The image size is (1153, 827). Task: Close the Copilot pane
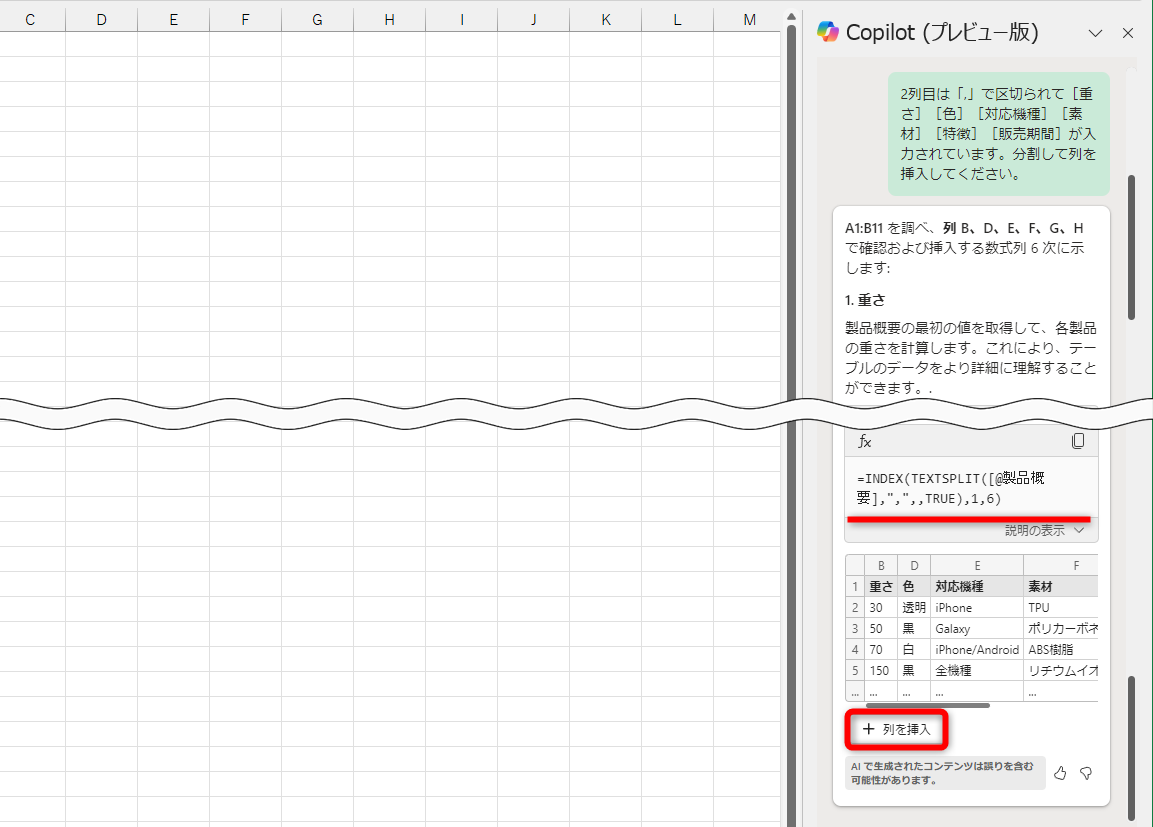[x=1128, y=32]
